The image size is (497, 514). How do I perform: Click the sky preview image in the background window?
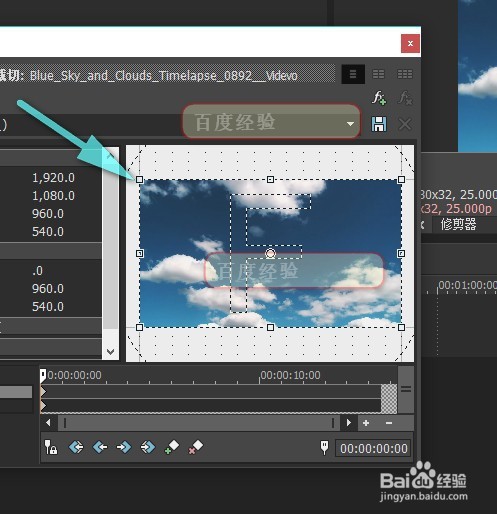tap(477, 76)
